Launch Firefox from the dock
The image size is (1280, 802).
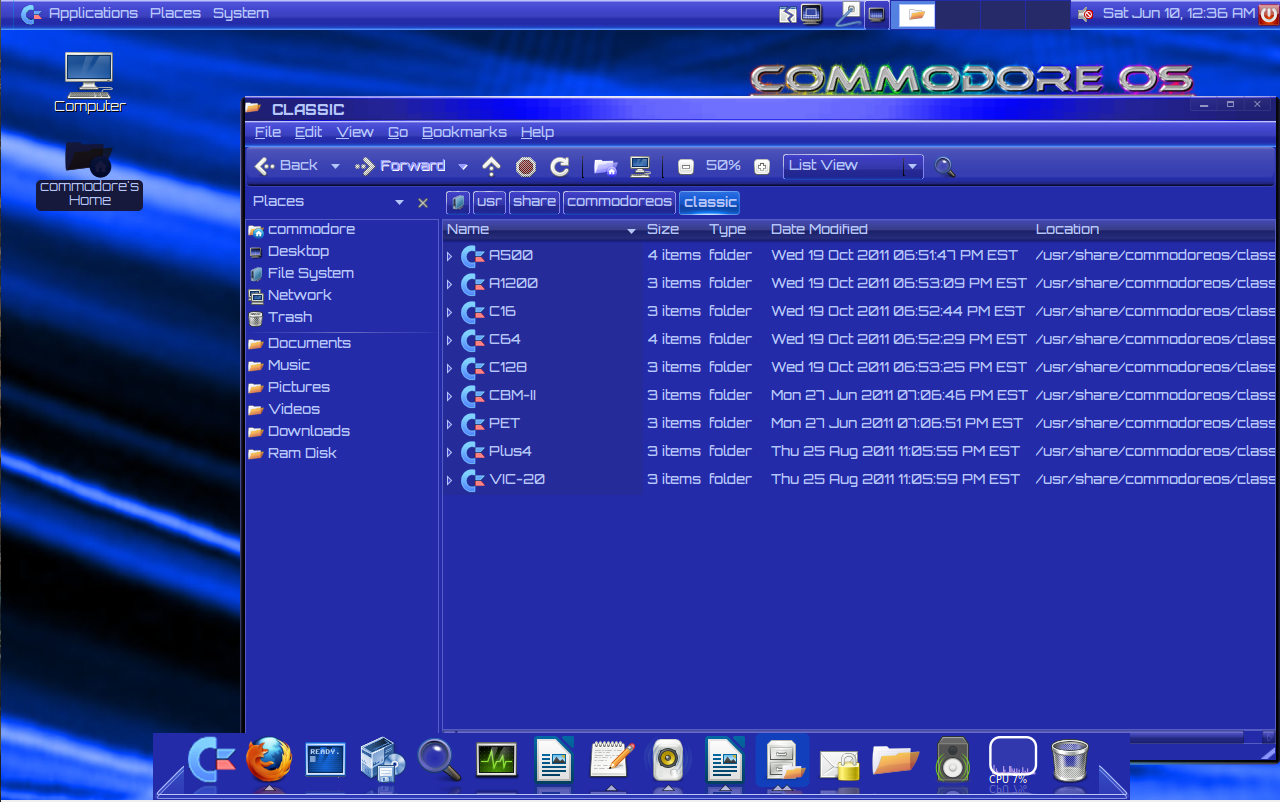click(x=269, y=760)
